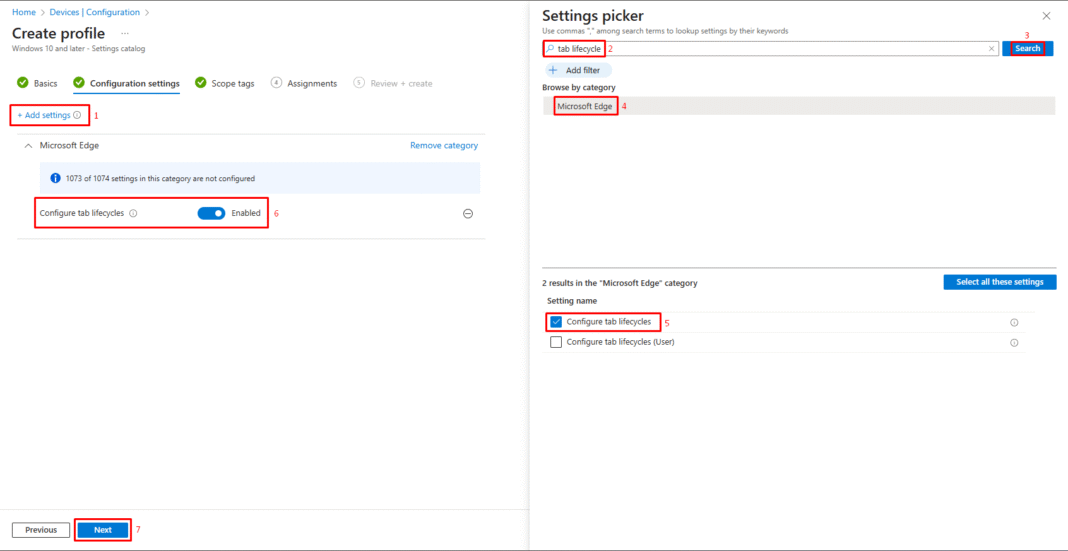1068x551 pixels.
Task: Click the magnifier icon in the search box
Action: coord(551,49)
